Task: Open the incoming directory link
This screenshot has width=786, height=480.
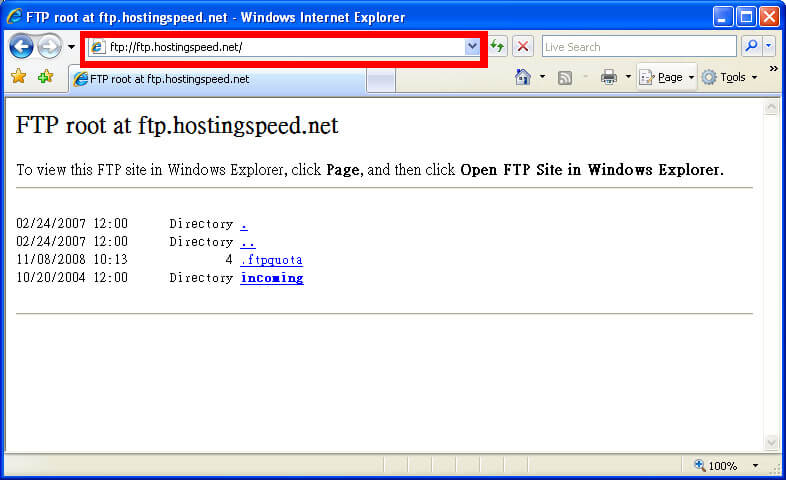Action: tap(272, 278)
